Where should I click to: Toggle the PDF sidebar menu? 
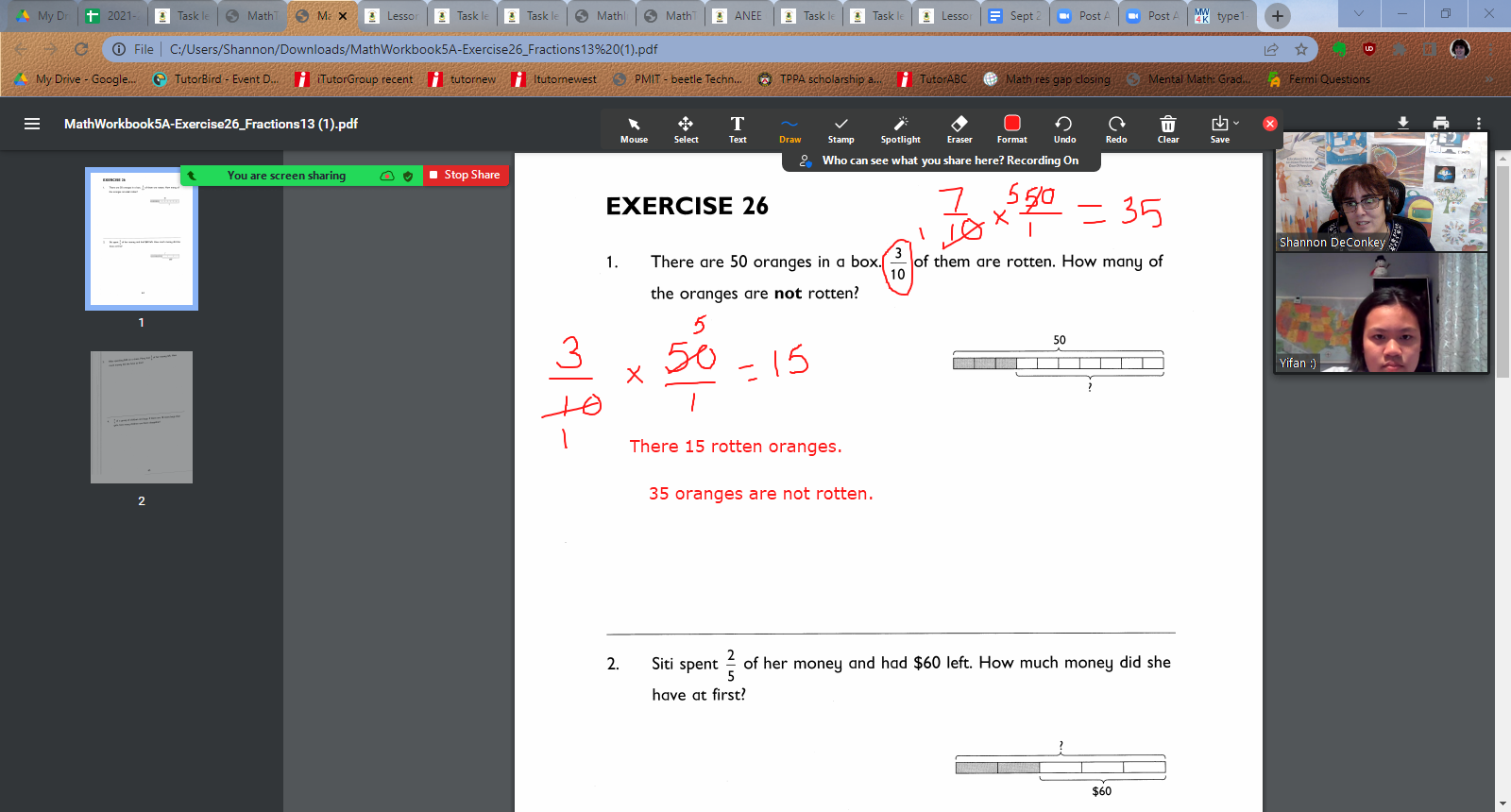coord(32,124)
